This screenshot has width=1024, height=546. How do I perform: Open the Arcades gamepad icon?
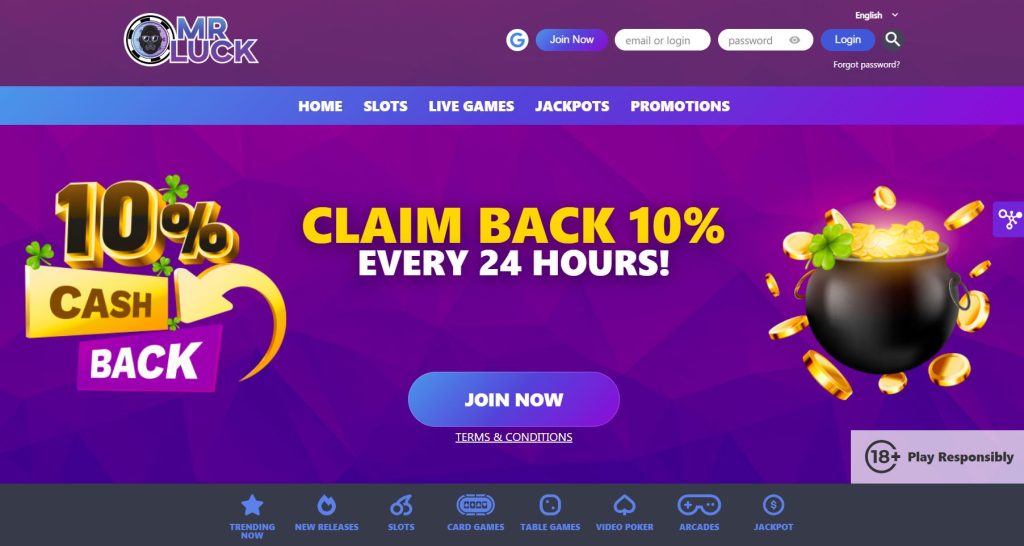click(x=699, y=505)
